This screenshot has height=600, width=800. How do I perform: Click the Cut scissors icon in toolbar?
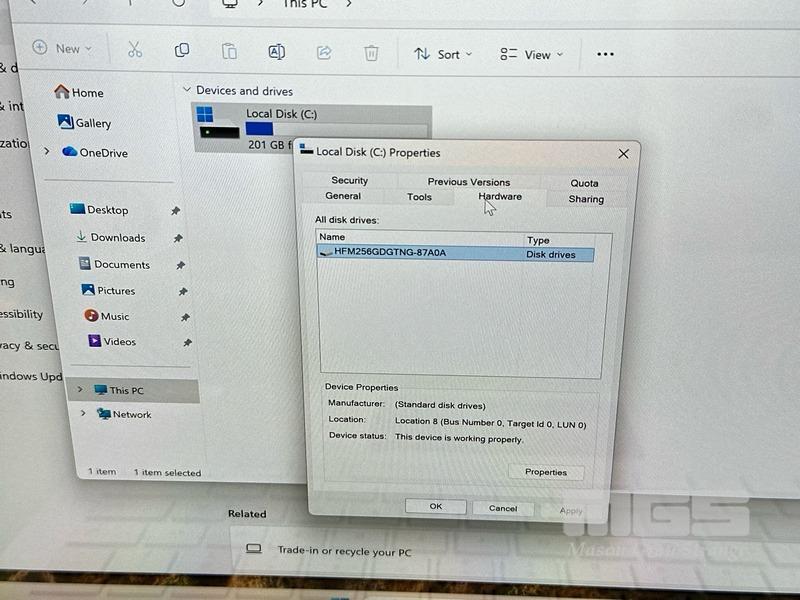135,51
